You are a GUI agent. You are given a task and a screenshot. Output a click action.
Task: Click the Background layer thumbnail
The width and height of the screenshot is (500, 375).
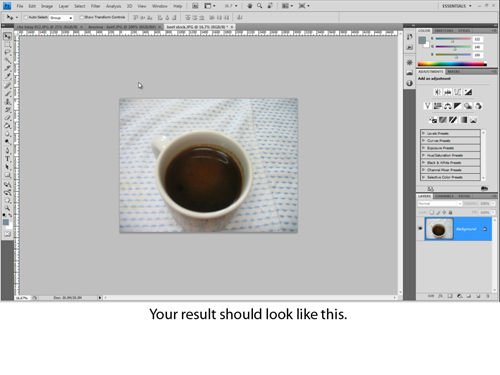tap(439, 229)
